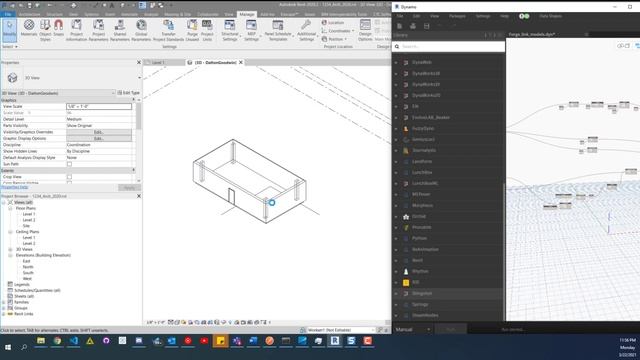
Task: Click Edit button for Graphic Display Options
Action: click(99, 139)
